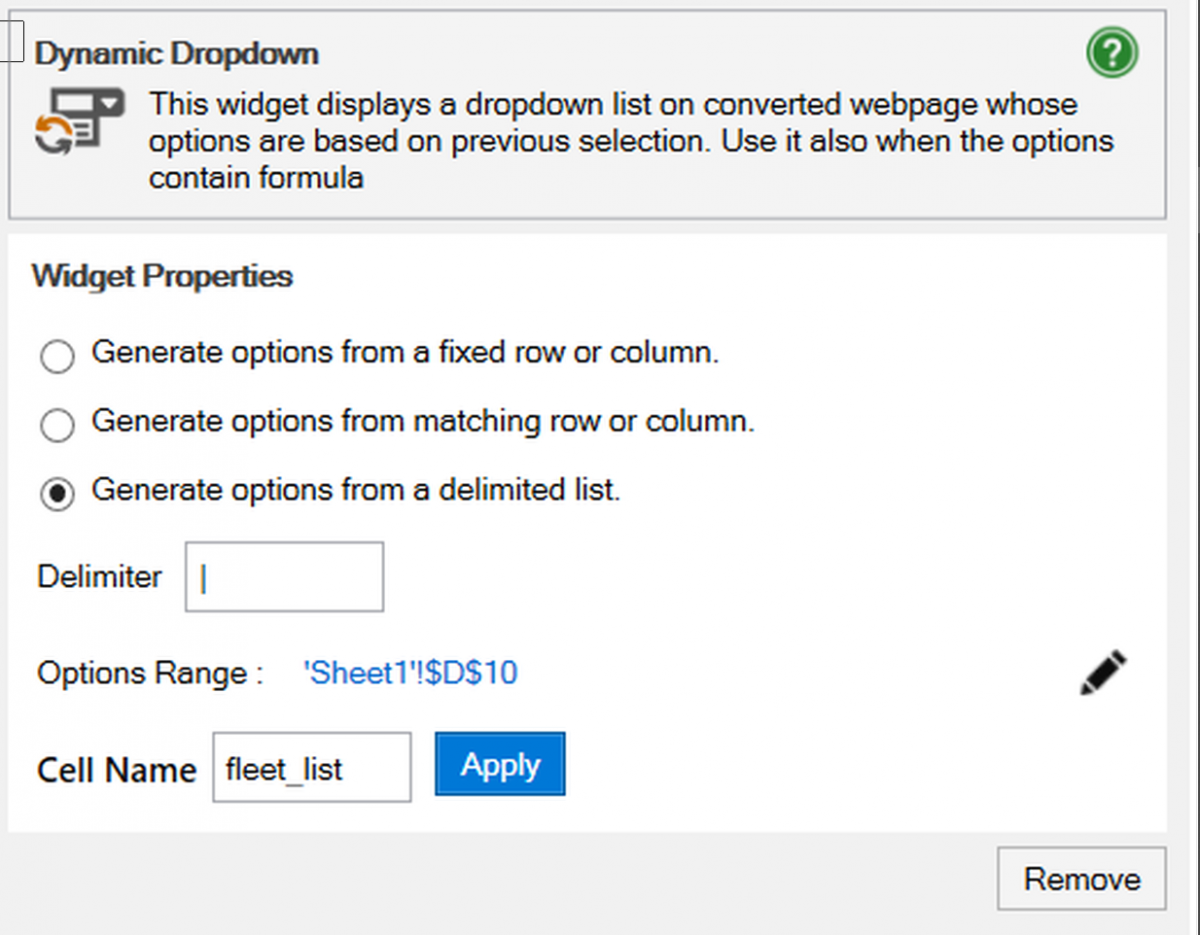
Task: Click the Delimiter label text
Action: pyautogui.click(x=99, y=576)
